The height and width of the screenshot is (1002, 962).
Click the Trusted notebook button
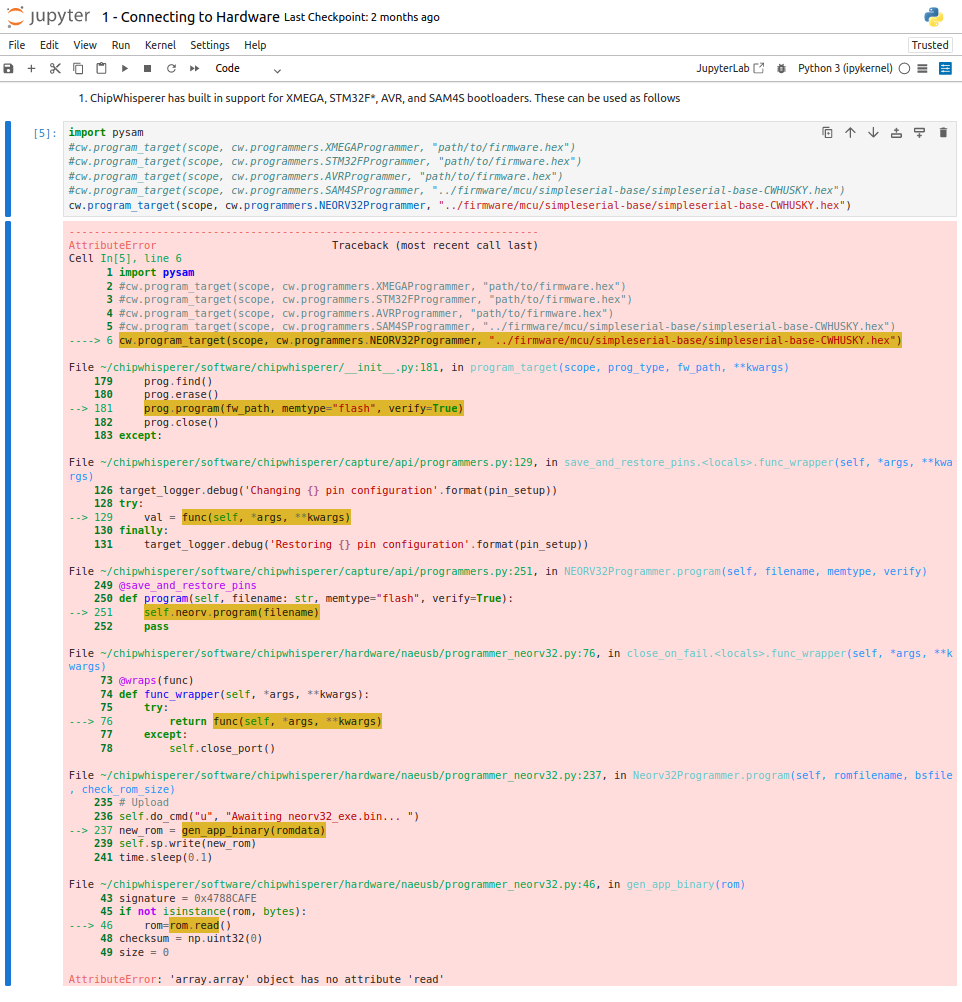point(929,45)
